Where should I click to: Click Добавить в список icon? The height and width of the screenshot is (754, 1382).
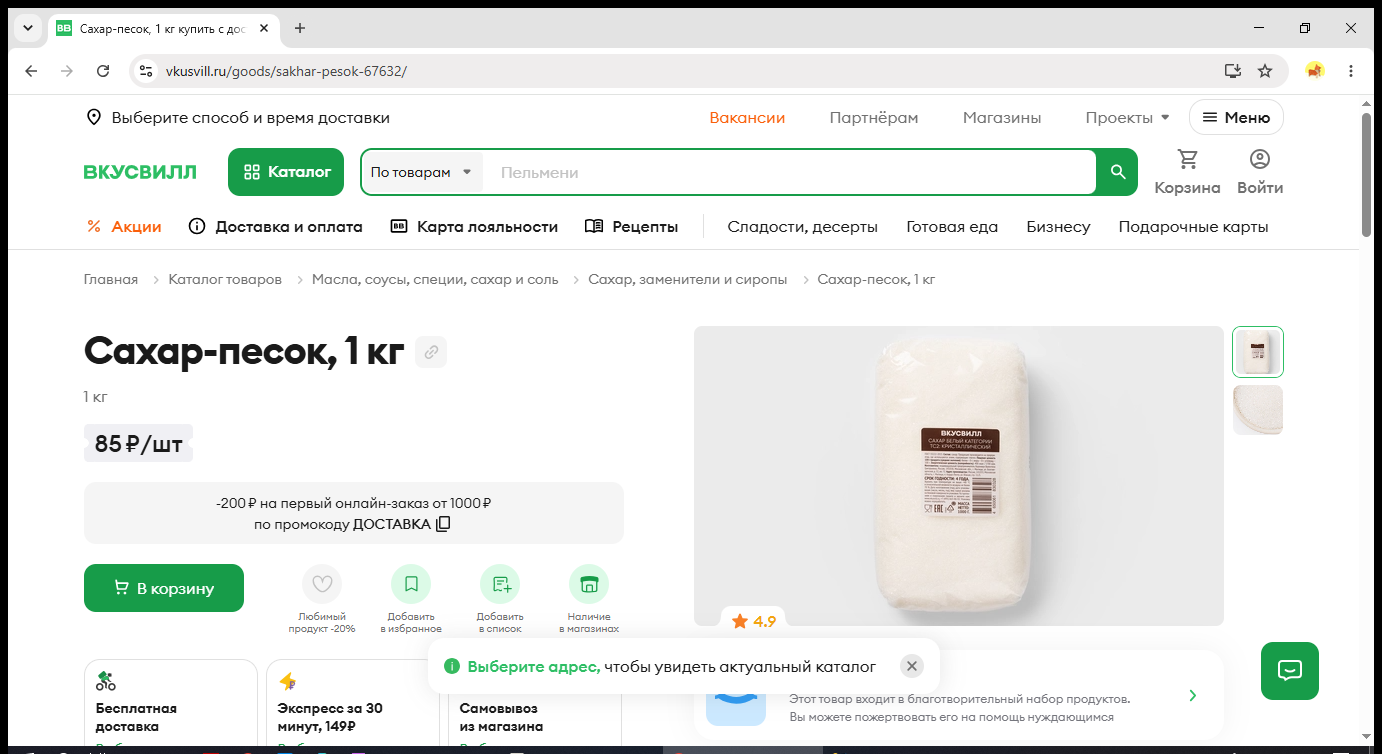(x=500, y=584)
